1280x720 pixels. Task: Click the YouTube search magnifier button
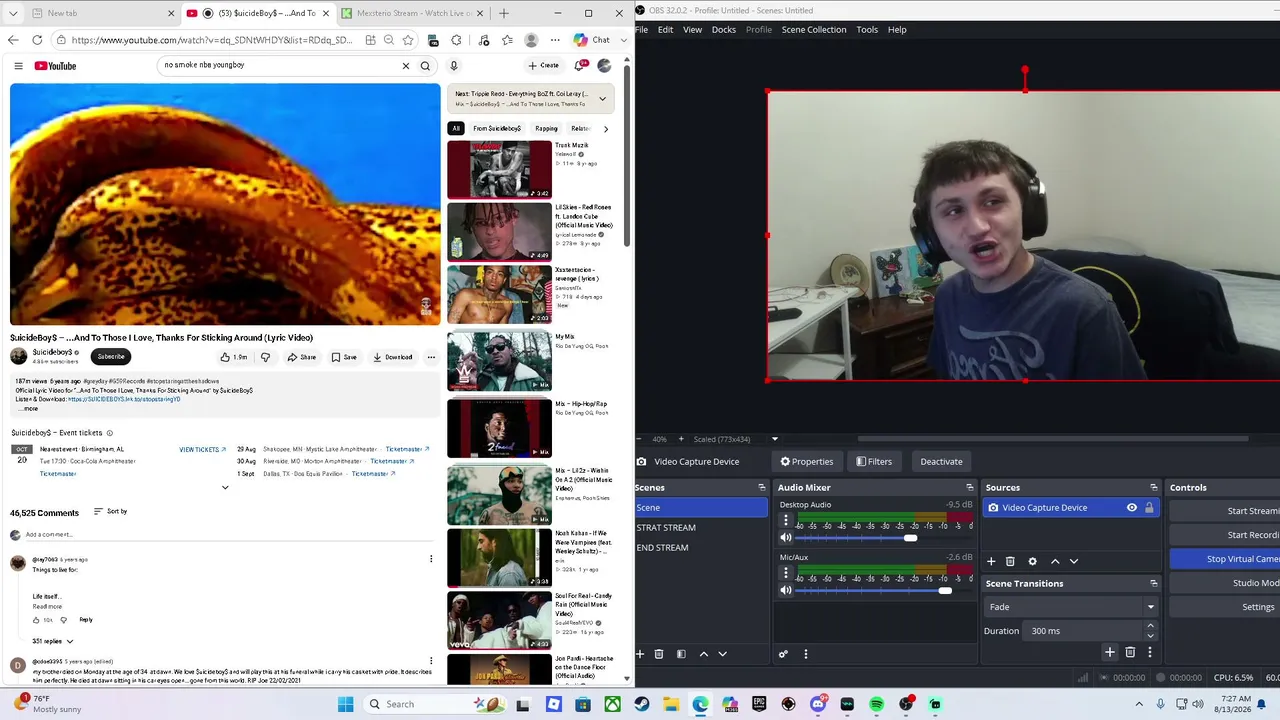[x=425, y=66]
